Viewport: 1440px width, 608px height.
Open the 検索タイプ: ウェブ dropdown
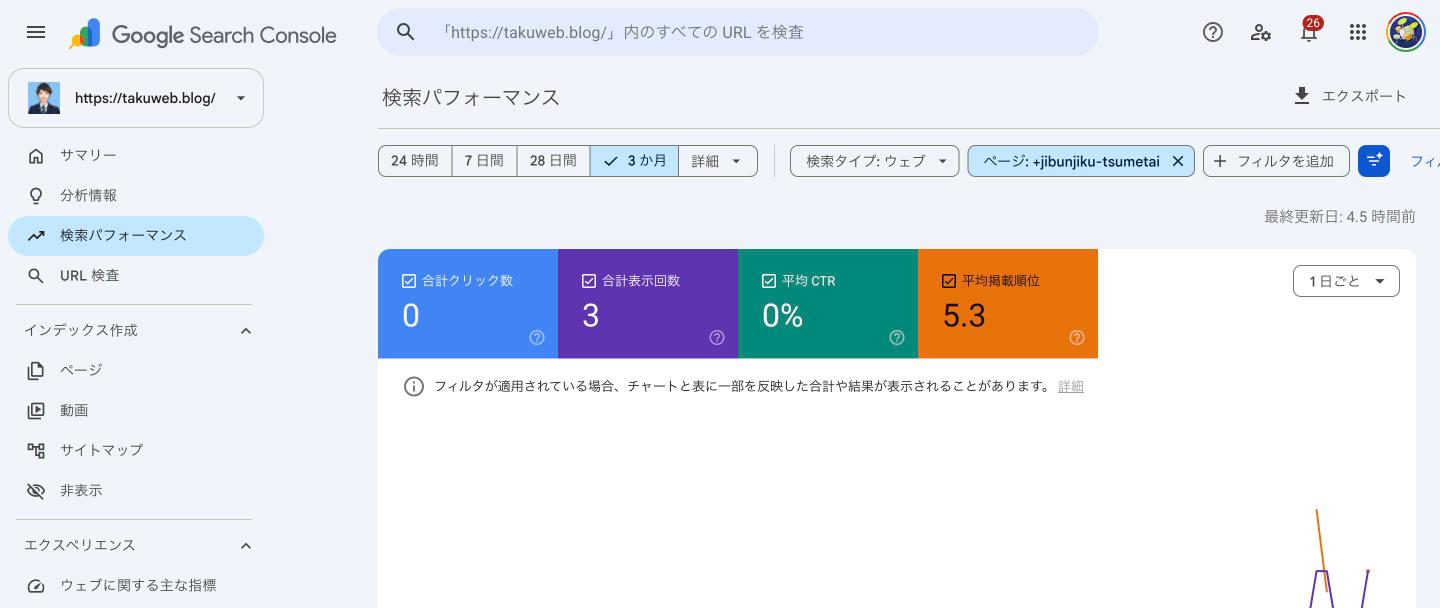coord(875,161)
